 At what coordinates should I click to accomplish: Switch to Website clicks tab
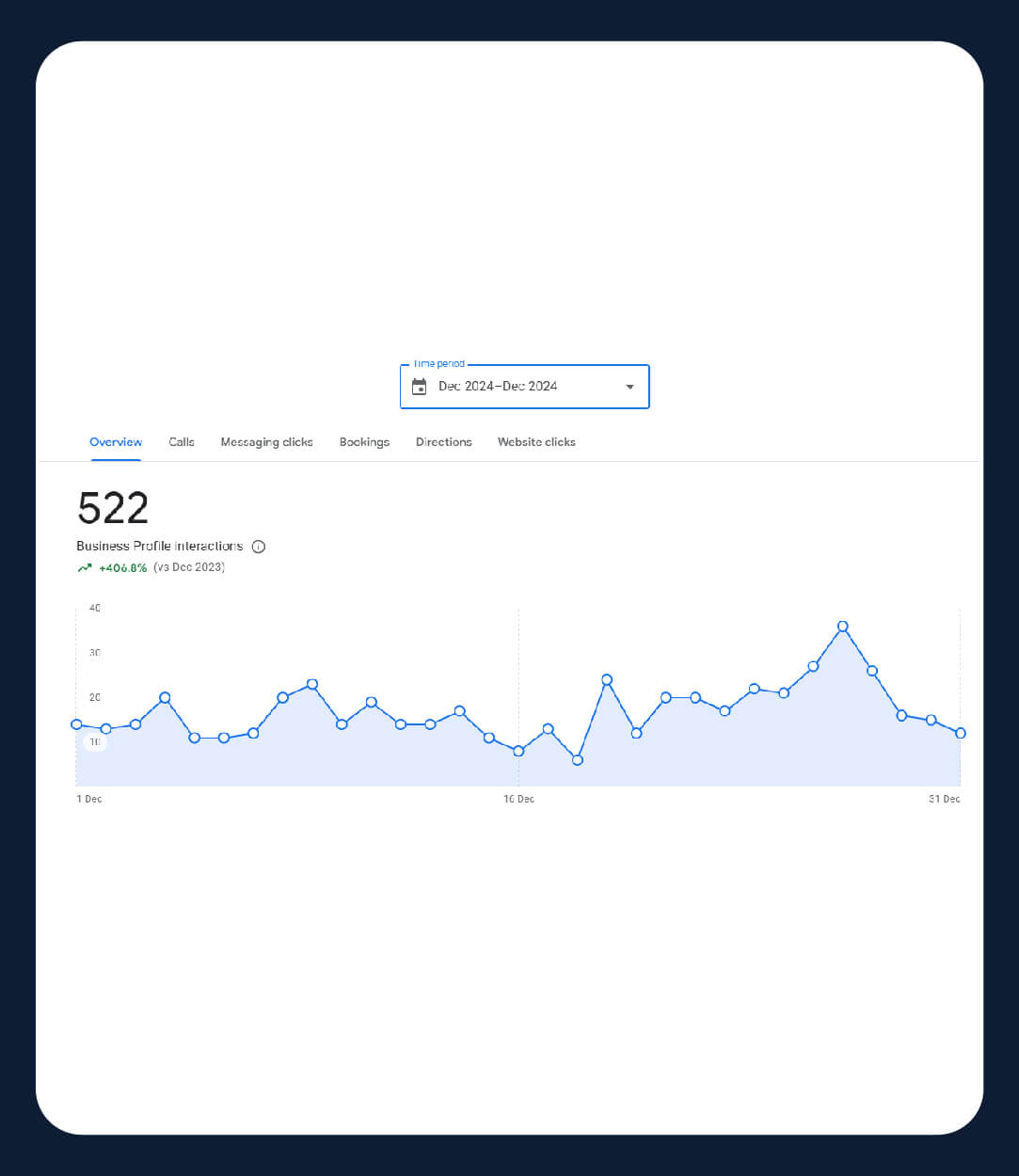[536, 442]
